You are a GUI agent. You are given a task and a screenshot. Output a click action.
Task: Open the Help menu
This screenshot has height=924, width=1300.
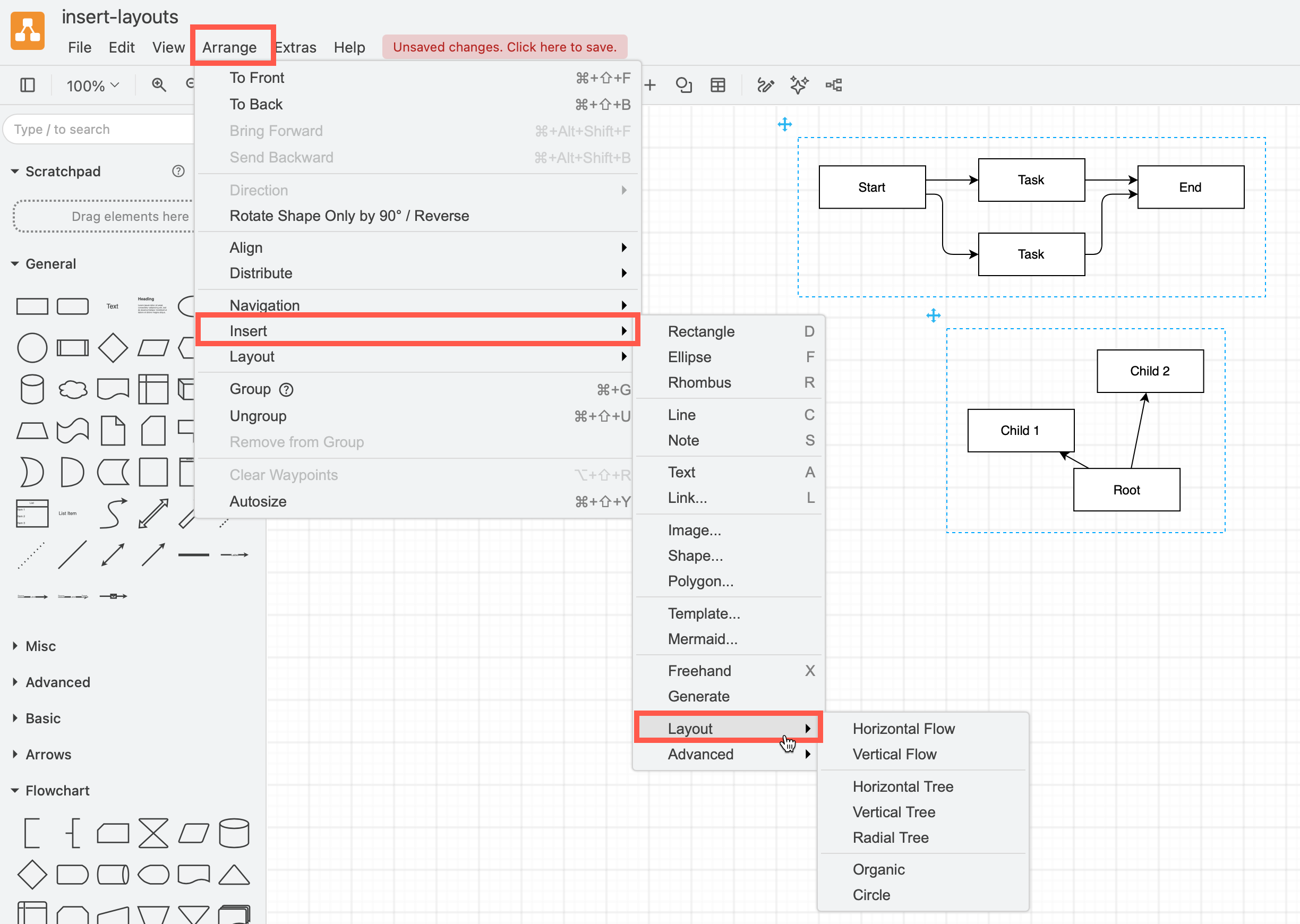coord(349,47)
